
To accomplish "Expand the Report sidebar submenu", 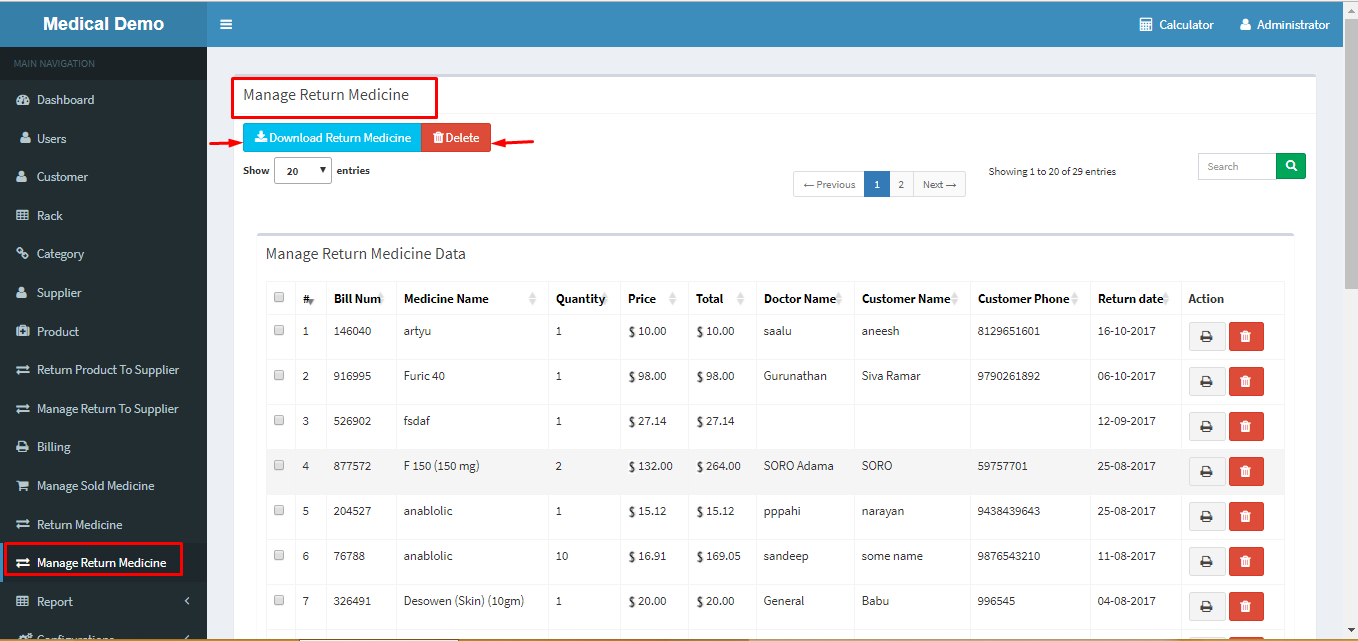I will 103,601.
